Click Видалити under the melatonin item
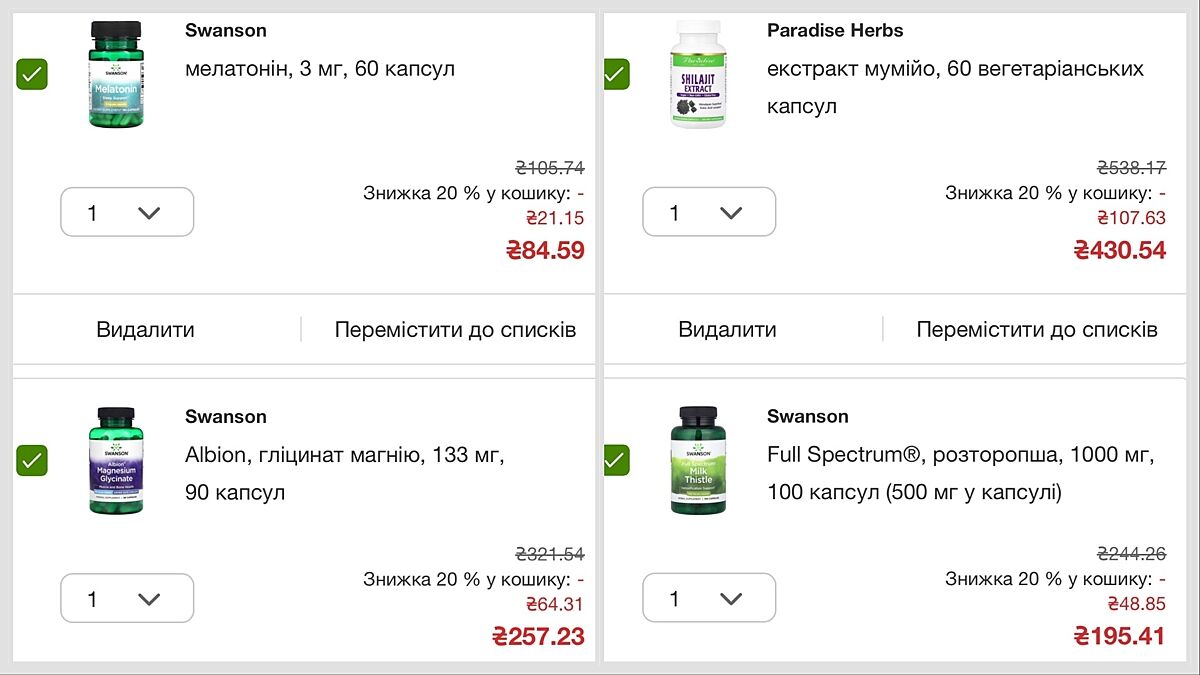 tap(145, 330)
